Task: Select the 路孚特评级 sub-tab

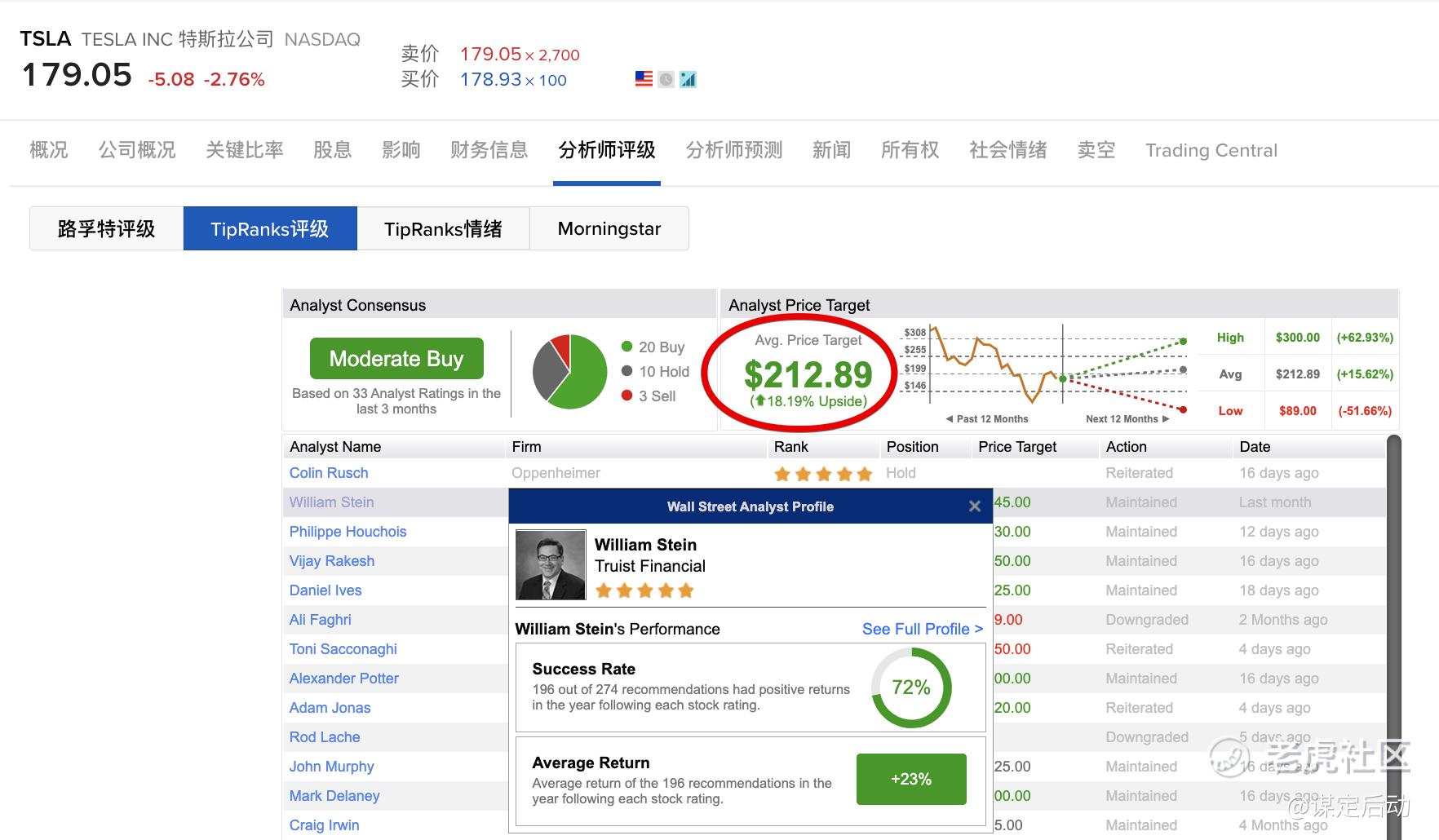Action: coord(107,228)
